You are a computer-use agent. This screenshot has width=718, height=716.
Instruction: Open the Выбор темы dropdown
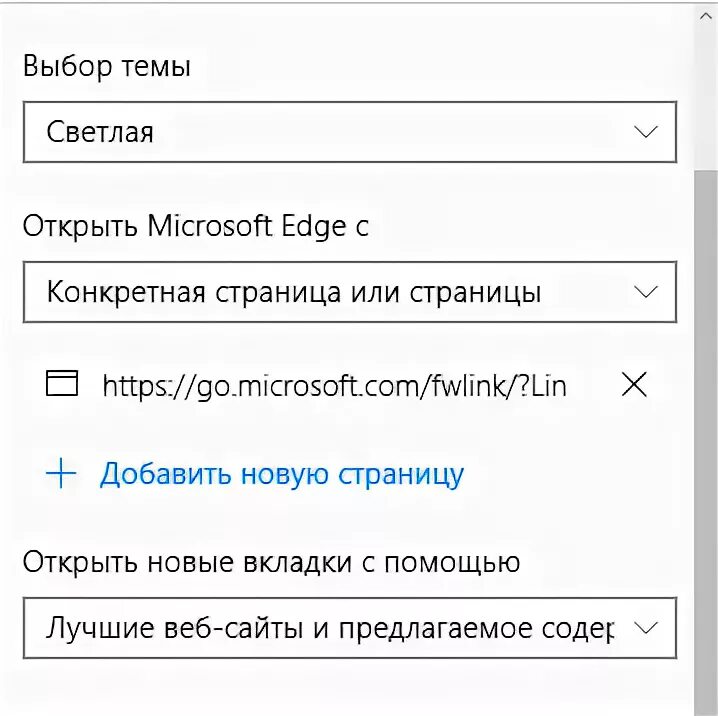coord(349,132)
